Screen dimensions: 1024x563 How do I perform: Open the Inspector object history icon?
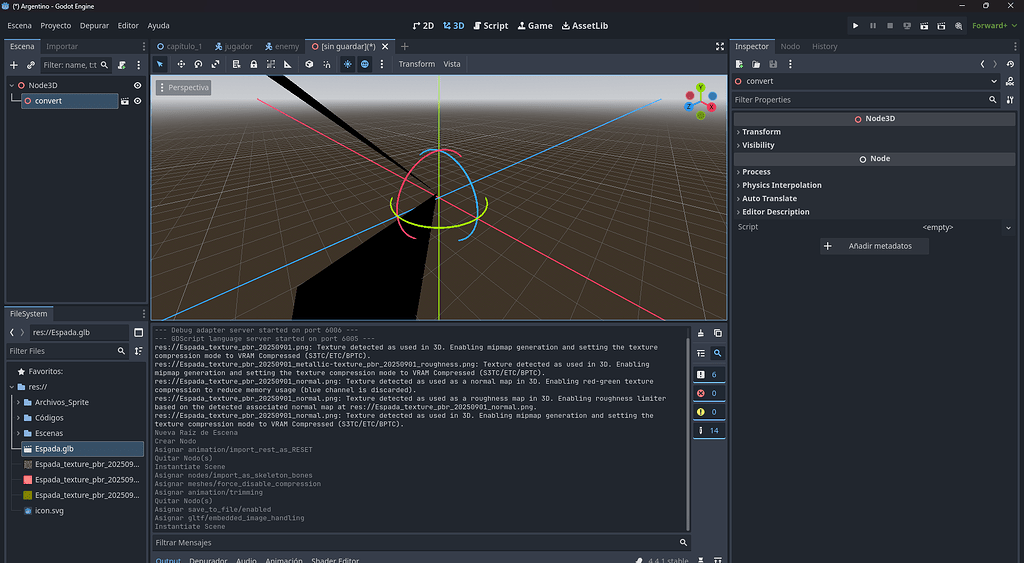coord(1010,64)
